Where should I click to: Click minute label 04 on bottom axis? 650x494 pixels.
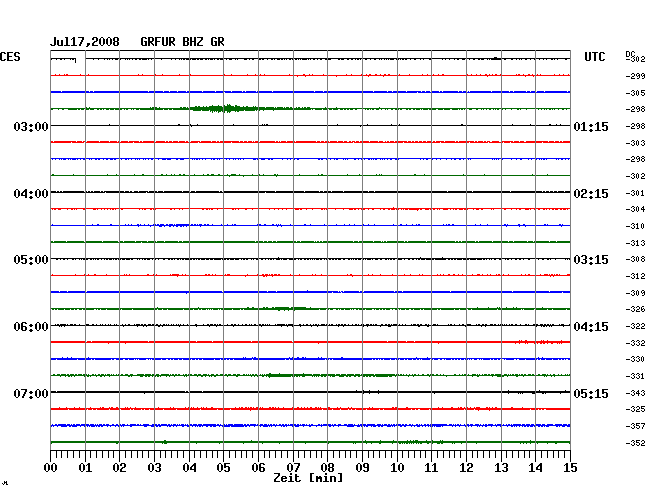pyautogui.click(x=189, y=468)
